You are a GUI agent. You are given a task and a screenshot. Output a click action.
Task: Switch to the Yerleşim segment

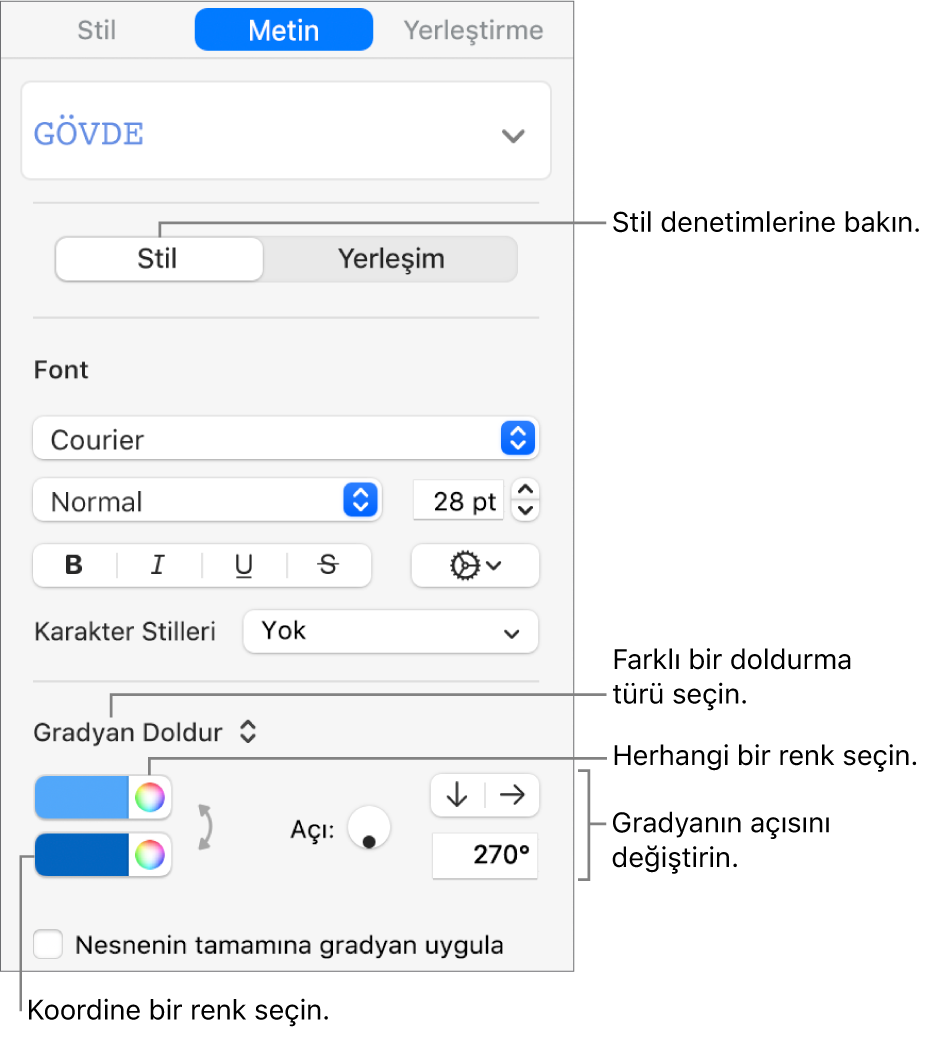[x=390, y=259]
